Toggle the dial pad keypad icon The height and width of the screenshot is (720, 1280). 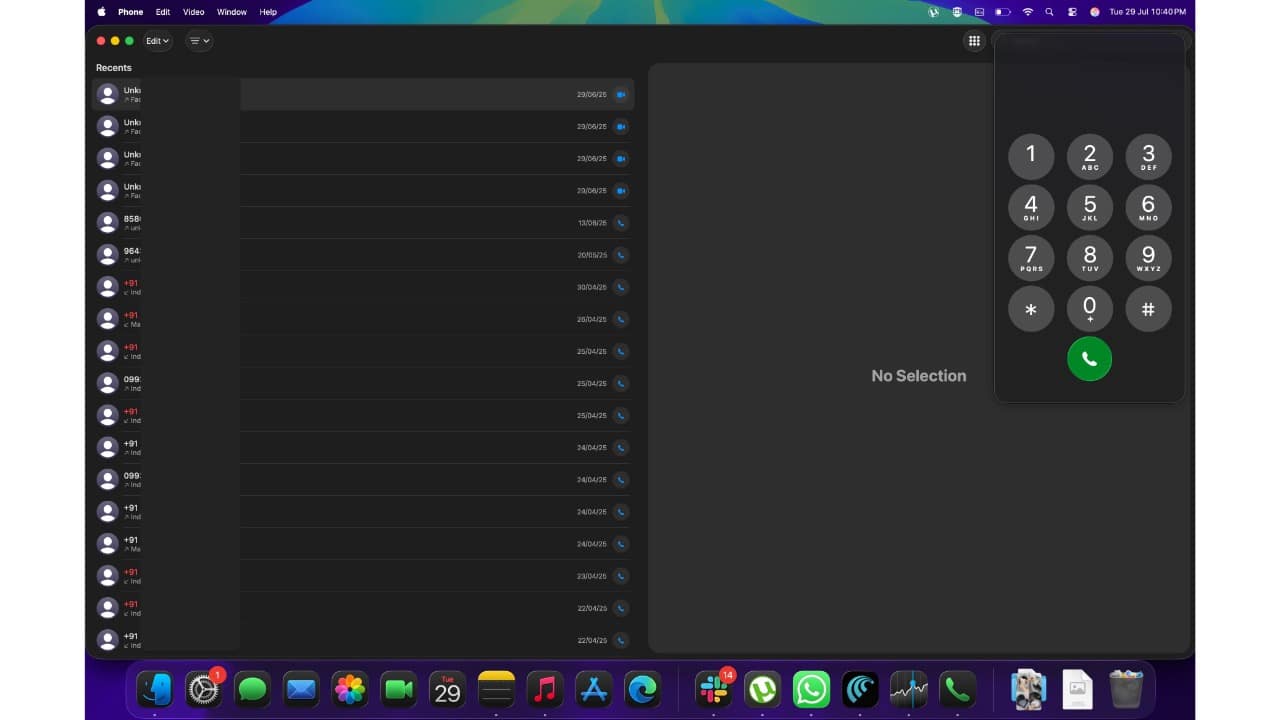(x=973, y=41)
